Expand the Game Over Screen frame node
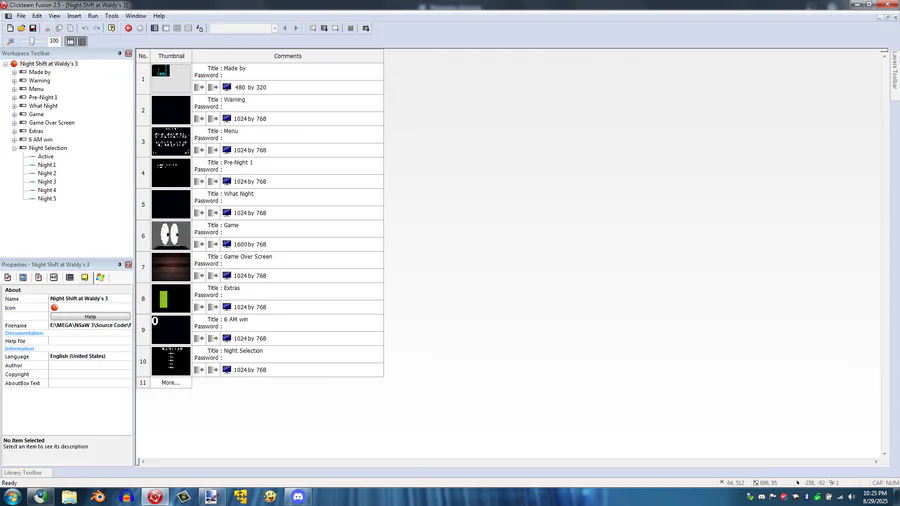The height and width of the screenshot is (506, 900). (14, 123)
